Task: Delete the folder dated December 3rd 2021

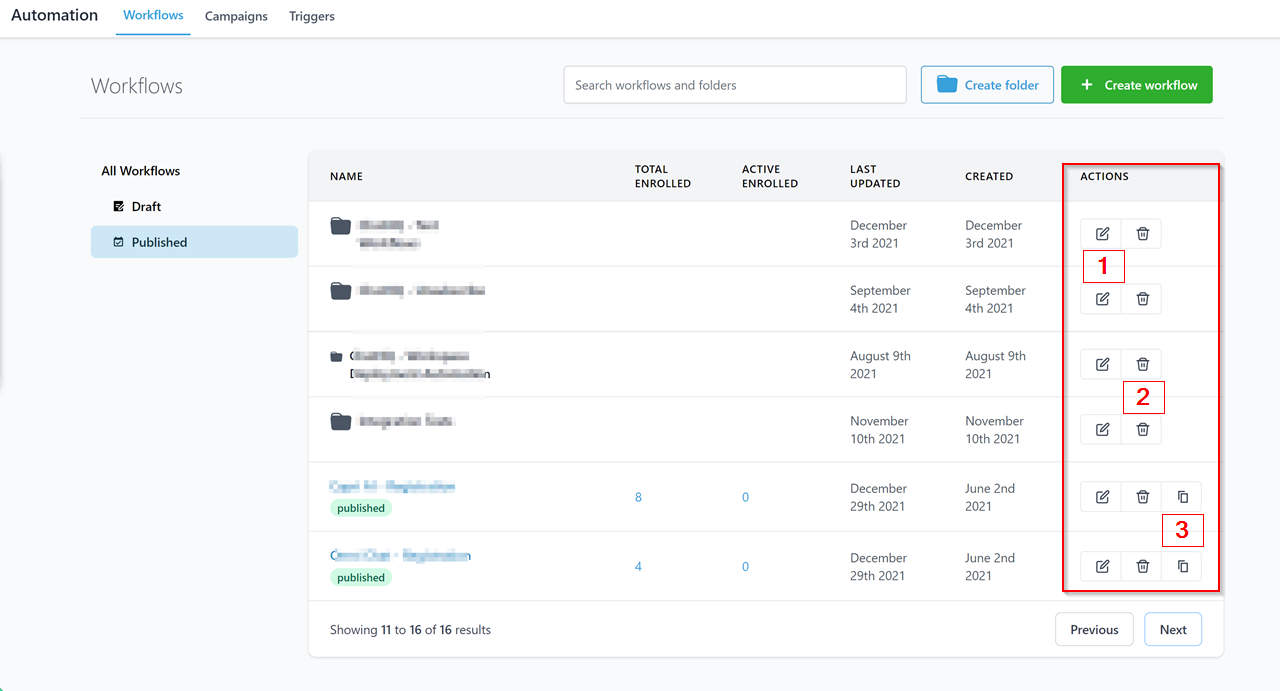Action: (1142, 234)
